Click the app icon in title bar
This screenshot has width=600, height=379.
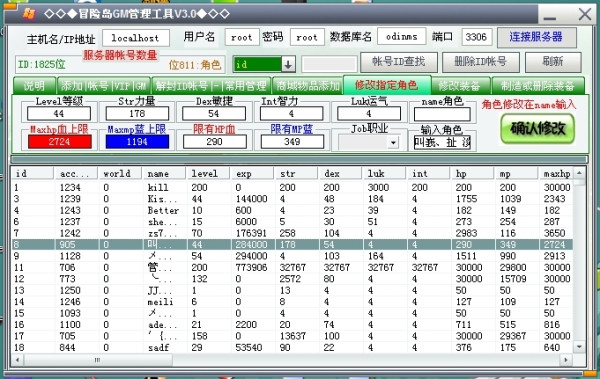tap(29, 14)
